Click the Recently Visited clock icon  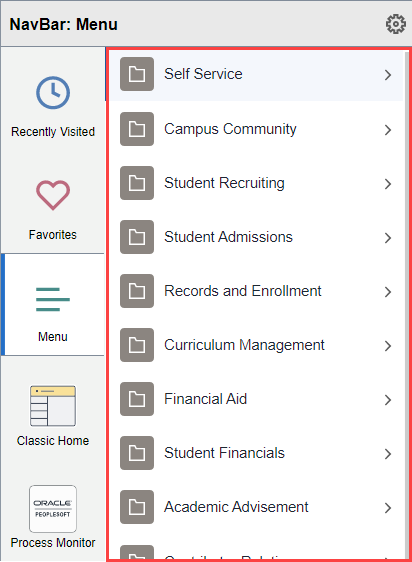click(53, 92)
